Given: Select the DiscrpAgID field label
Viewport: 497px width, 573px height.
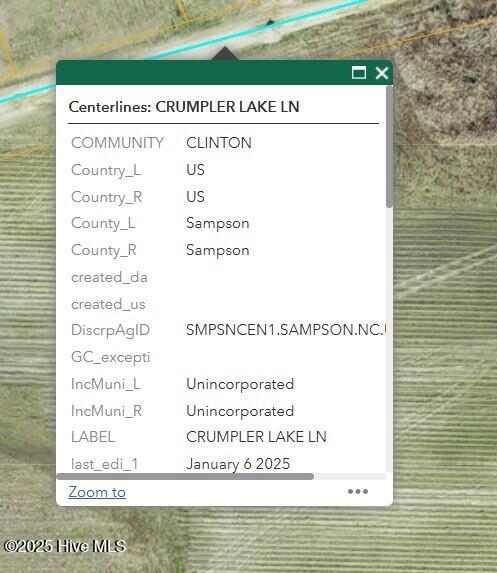Looking at the screenshot, I should (x=110, y=330).
